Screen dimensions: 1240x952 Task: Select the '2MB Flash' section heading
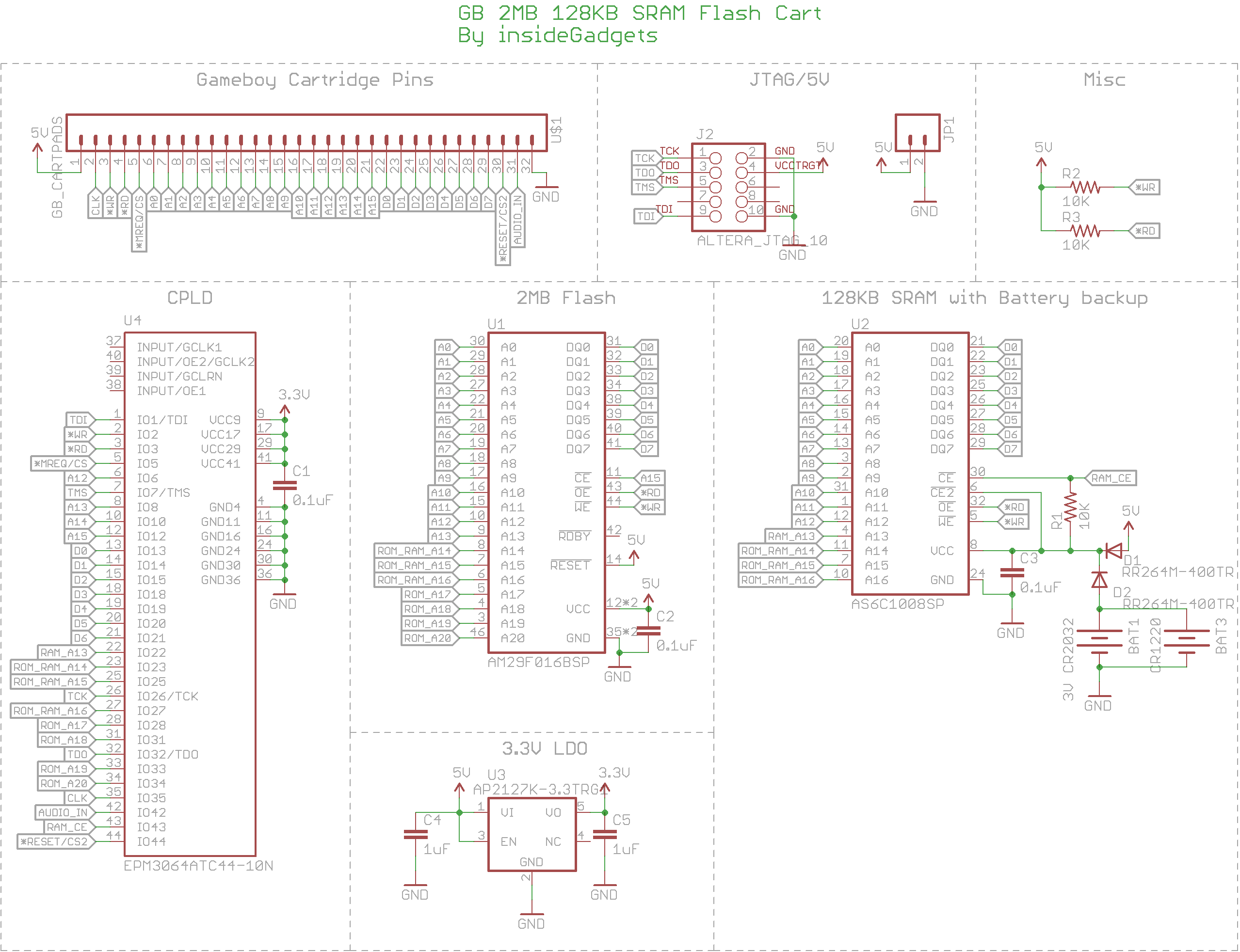(566, 298)
